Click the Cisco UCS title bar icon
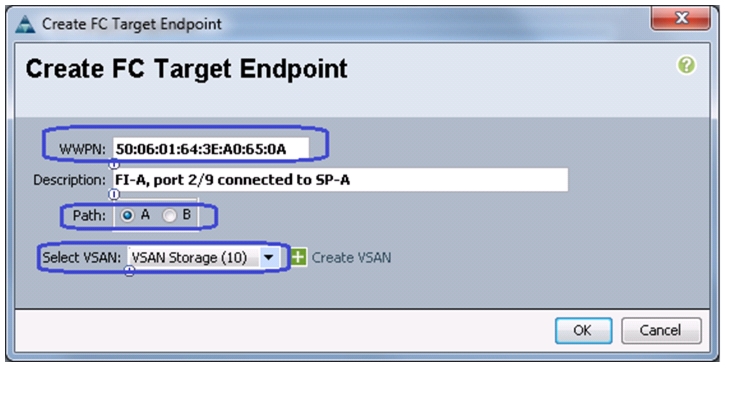The height and width of the screenshot is (394, 732). [x=25, y=24]
